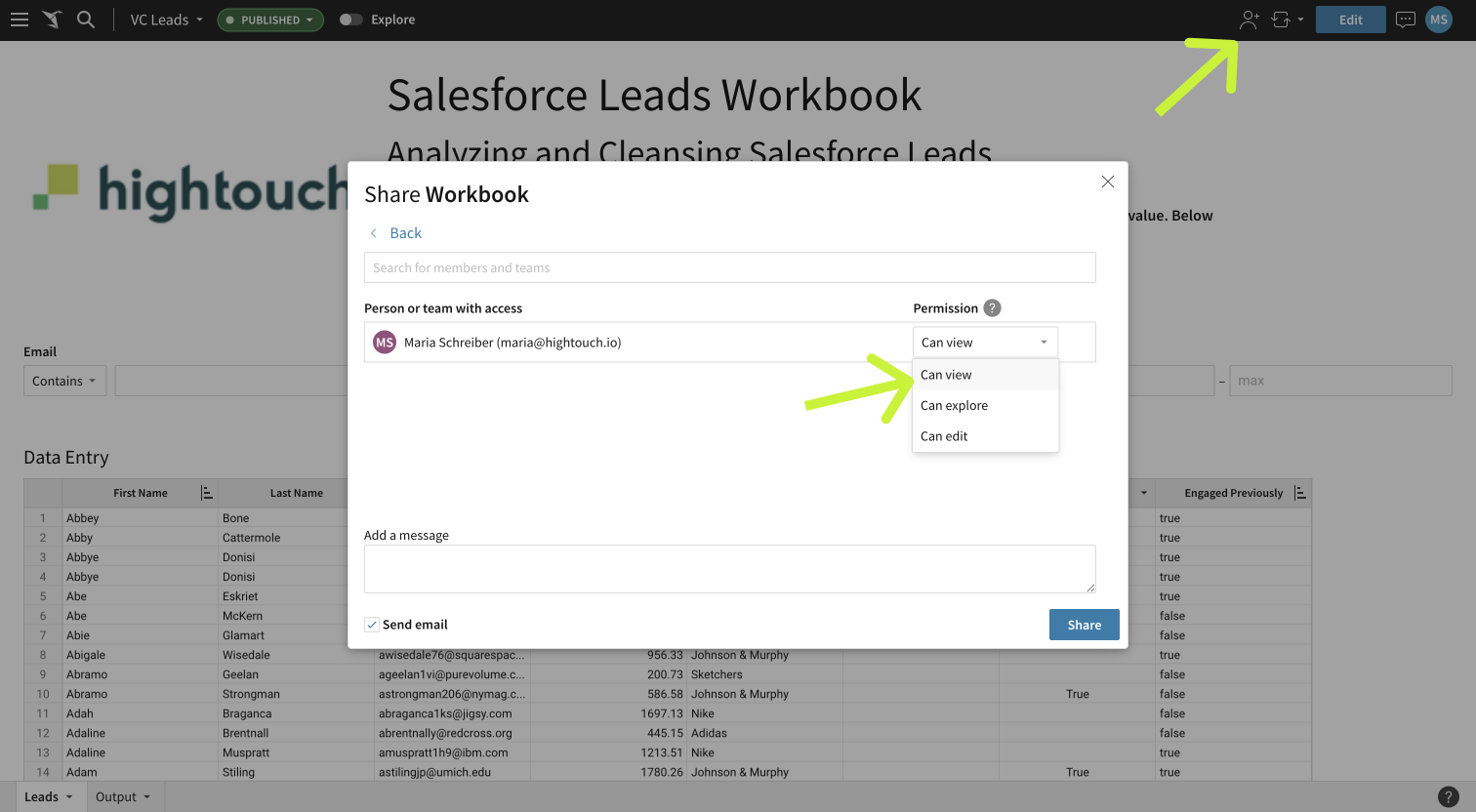The image size is (1476, 812).
Task: Switch to the Output page tab
Action: coord(116,797)
